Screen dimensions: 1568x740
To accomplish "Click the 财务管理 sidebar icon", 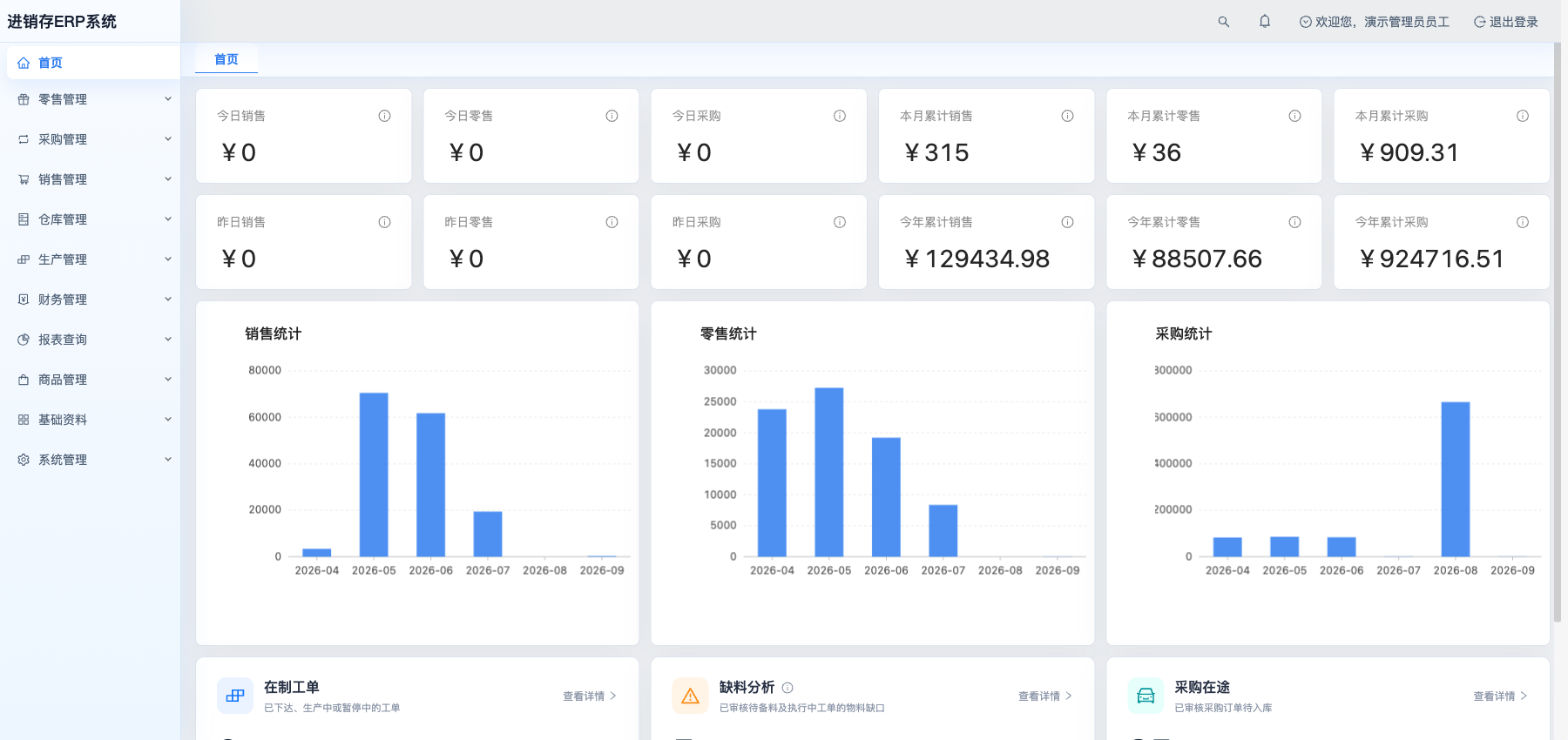I will pyautogui.click(x=24, y=299).
